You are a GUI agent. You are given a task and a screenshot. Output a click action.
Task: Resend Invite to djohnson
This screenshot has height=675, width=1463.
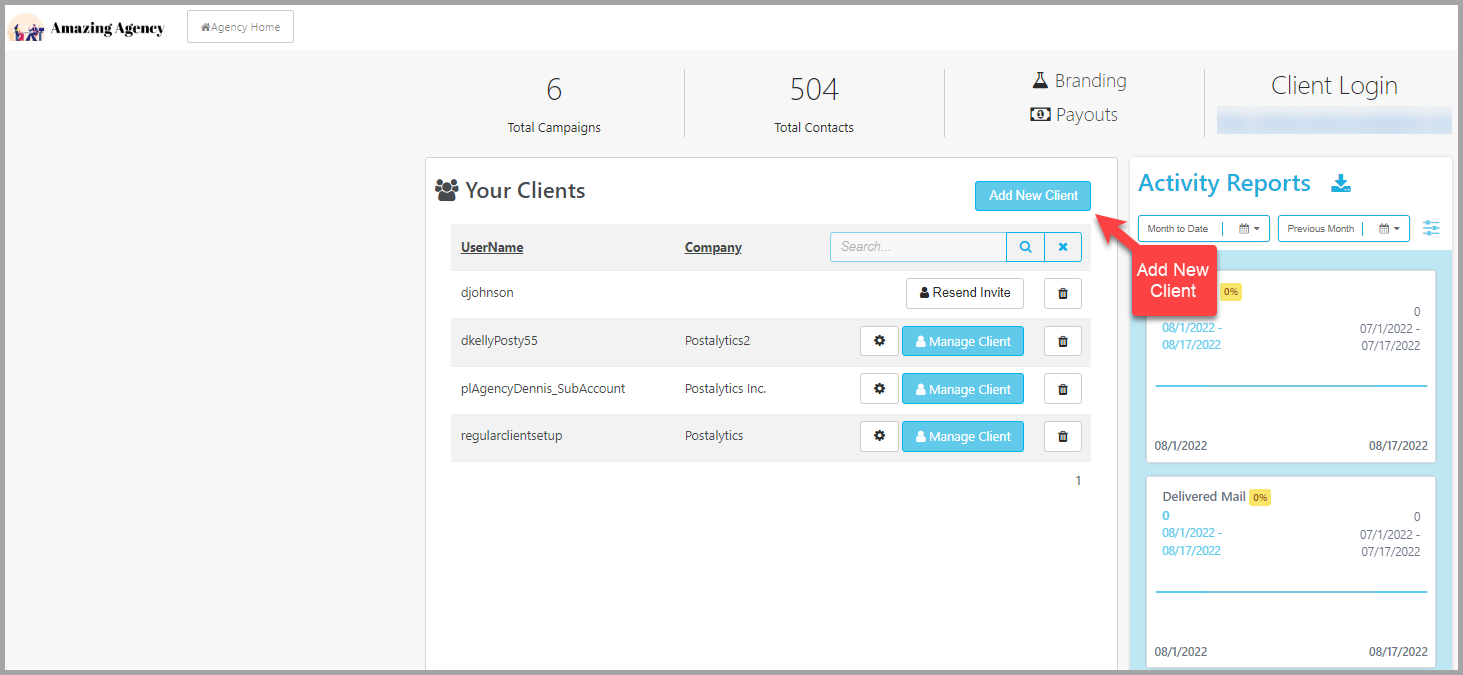pos(965,293)
